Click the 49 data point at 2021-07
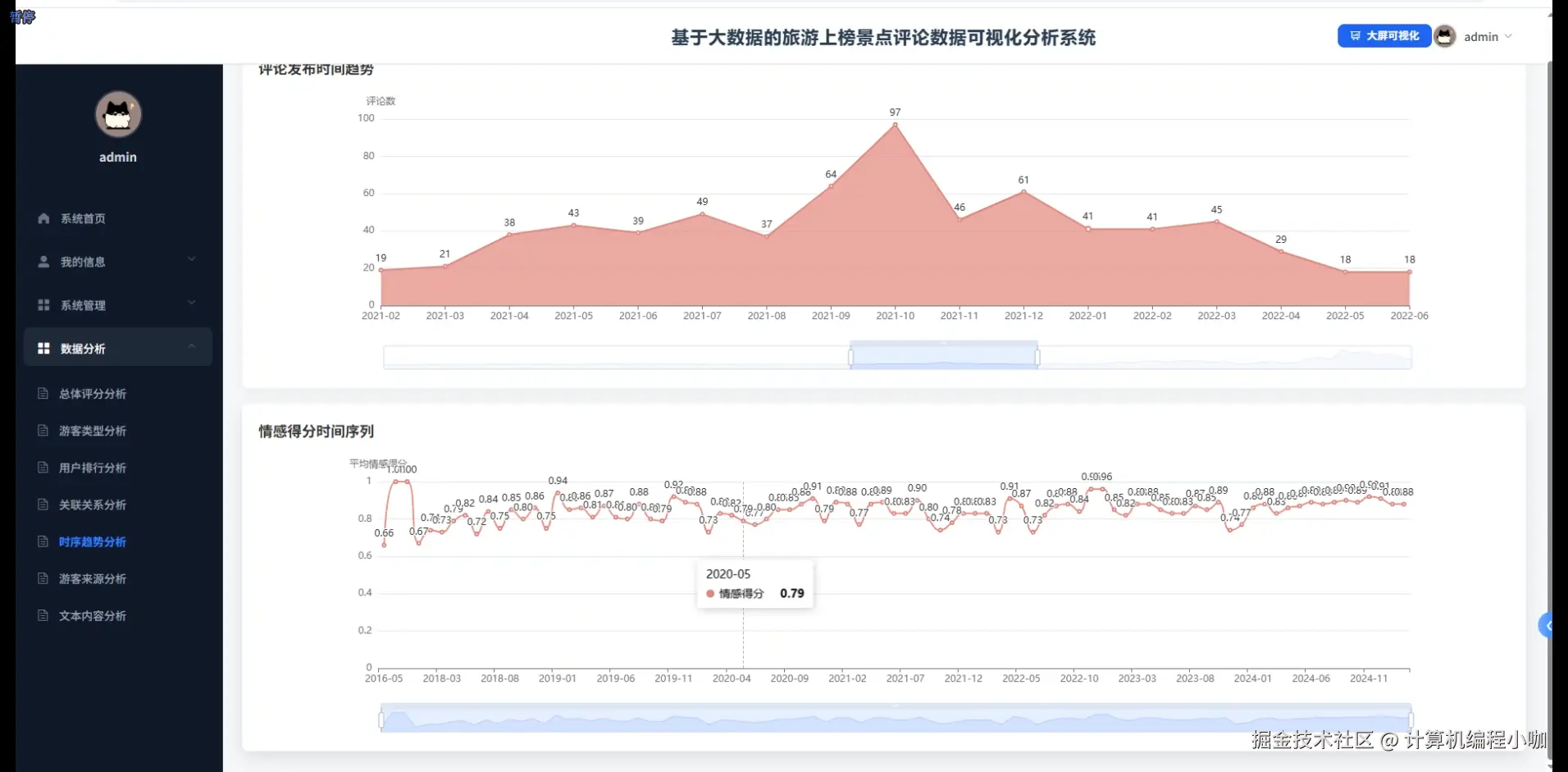 click(x=702, y=214)
